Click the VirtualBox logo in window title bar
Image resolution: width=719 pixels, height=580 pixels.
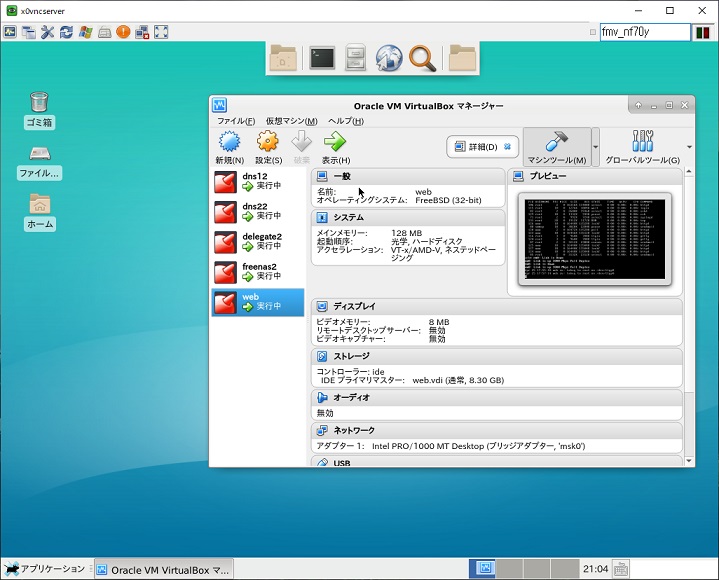(220, 105)
